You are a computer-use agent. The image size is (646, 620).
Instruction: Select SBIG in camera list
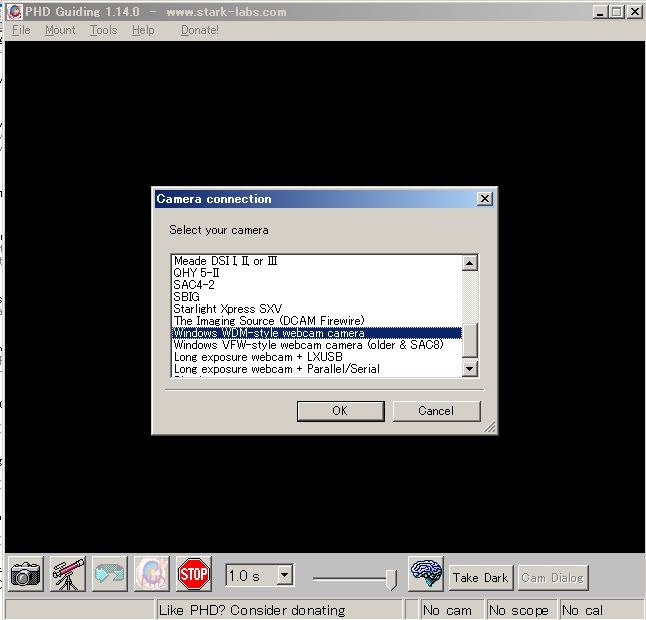pyautogui.click(x=316, y=297)
